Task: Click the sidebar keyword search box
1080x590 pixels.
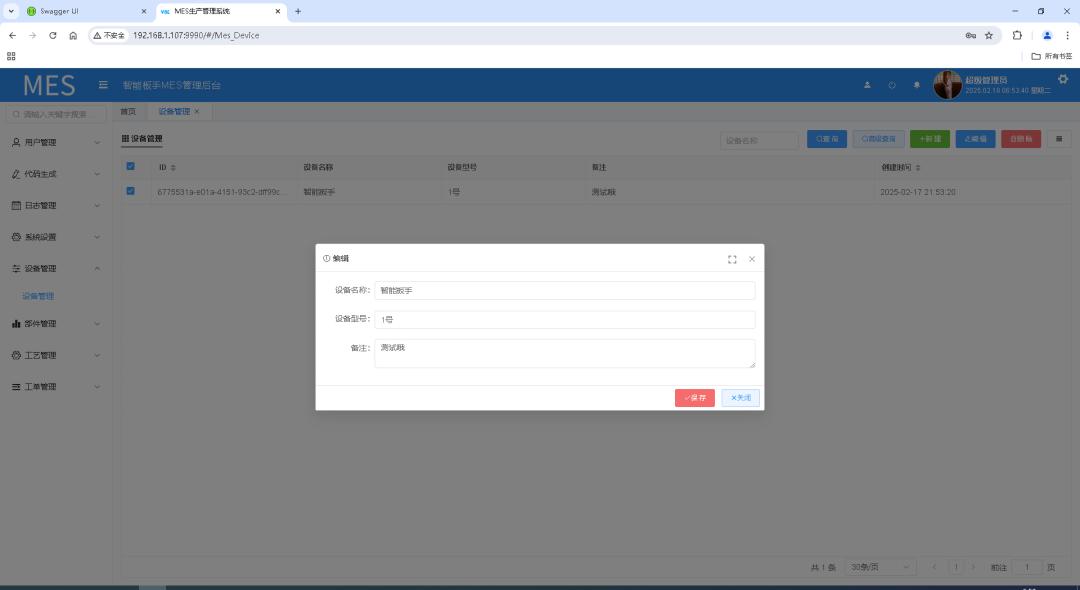Action: coord(56,114)
